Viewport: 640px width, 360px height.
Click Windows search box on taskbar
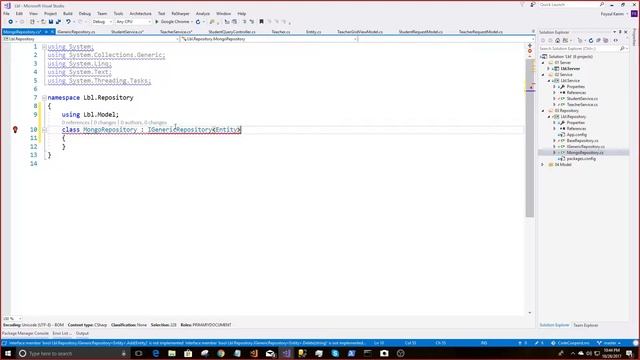pyautogui.click(x=73, y=353)
